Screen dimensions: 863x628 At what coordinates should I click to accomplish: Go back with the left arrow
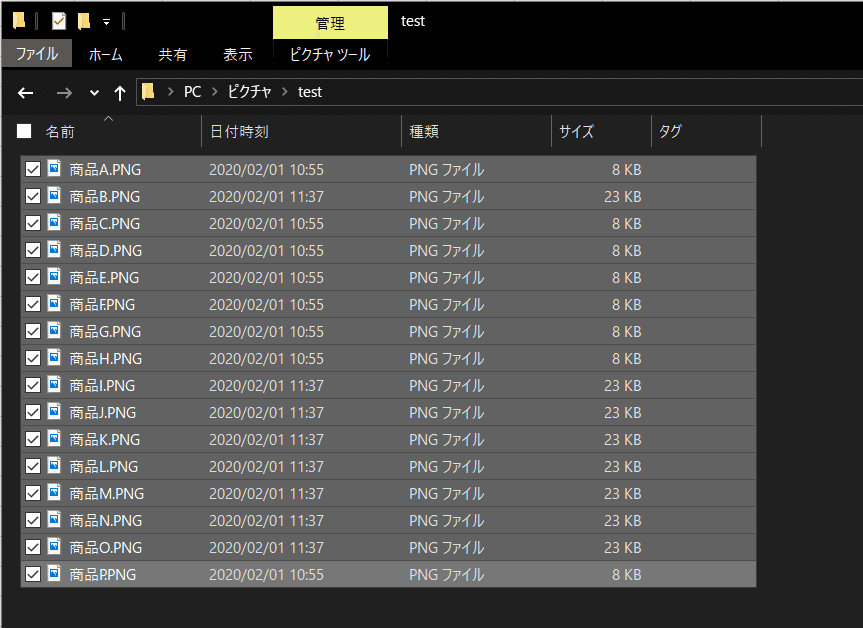pyautogui.click(x=25, y=92)
